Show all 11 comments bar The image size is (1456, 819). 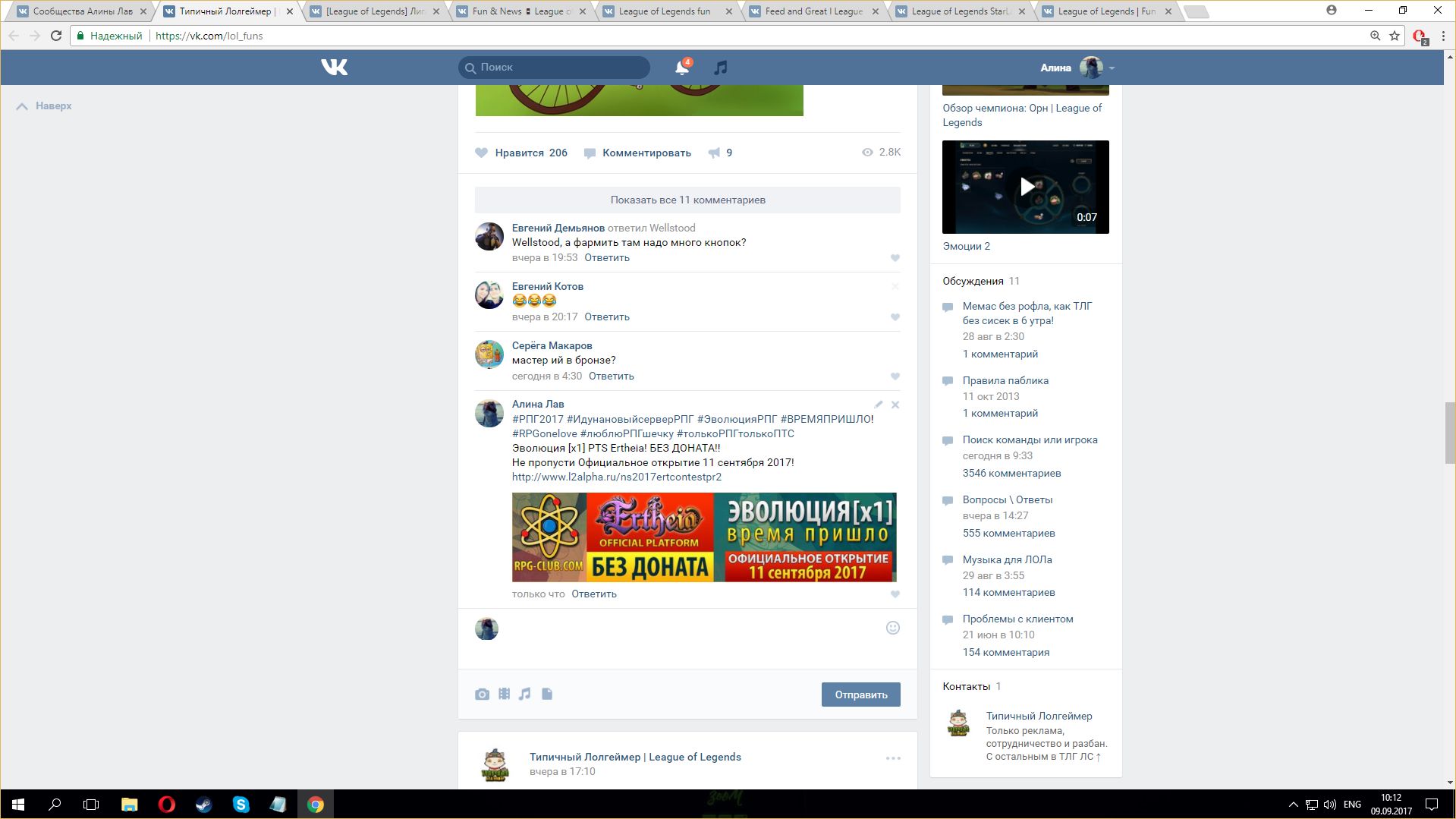[687, 200]
